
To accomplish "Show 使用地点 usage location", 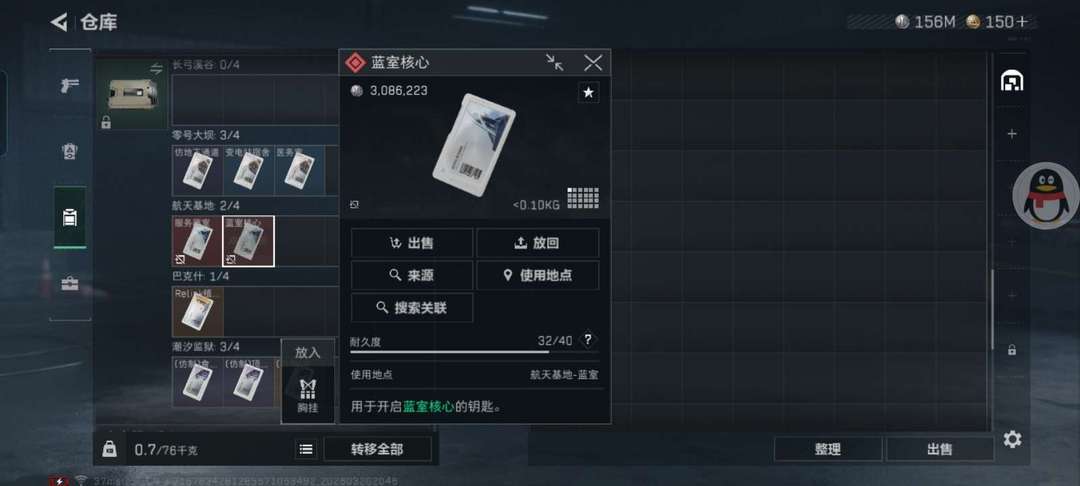I will 537,275.
